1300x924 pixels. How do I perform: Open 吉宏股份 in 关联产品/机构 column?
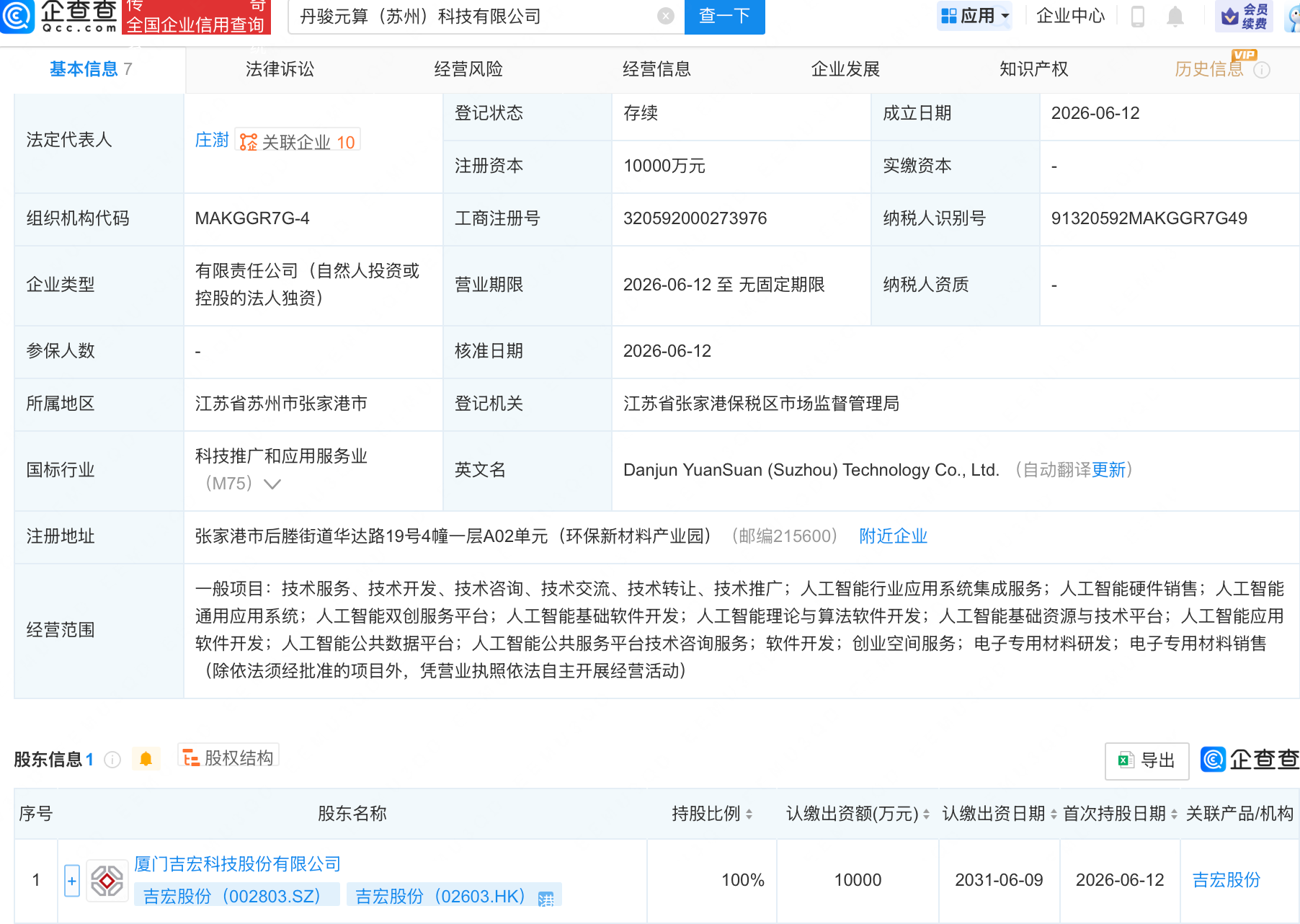click(1226, 880)
